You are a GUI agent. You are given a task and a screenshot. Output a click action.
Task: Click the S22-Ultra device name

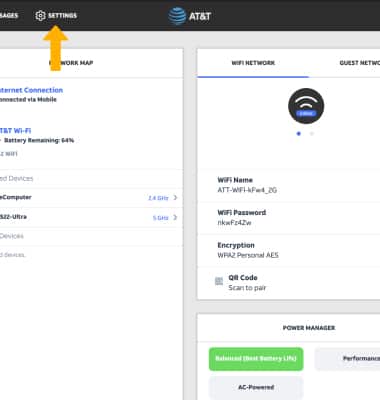[13, 217]
